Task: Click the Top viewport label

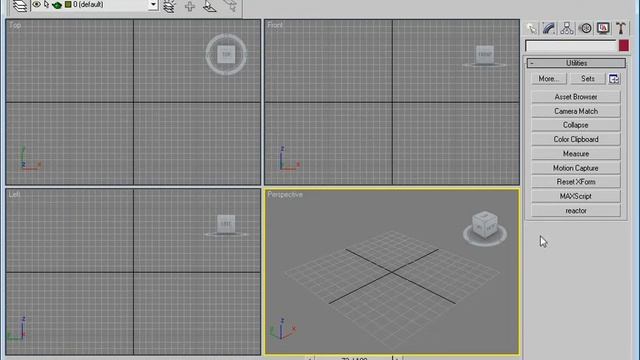Action: click(x=15, y=25)
